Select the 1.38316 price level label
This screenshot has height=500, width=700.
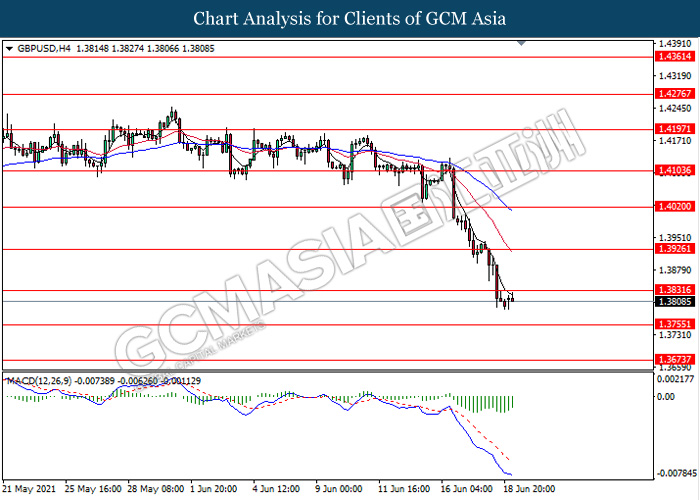click(675, 290)
